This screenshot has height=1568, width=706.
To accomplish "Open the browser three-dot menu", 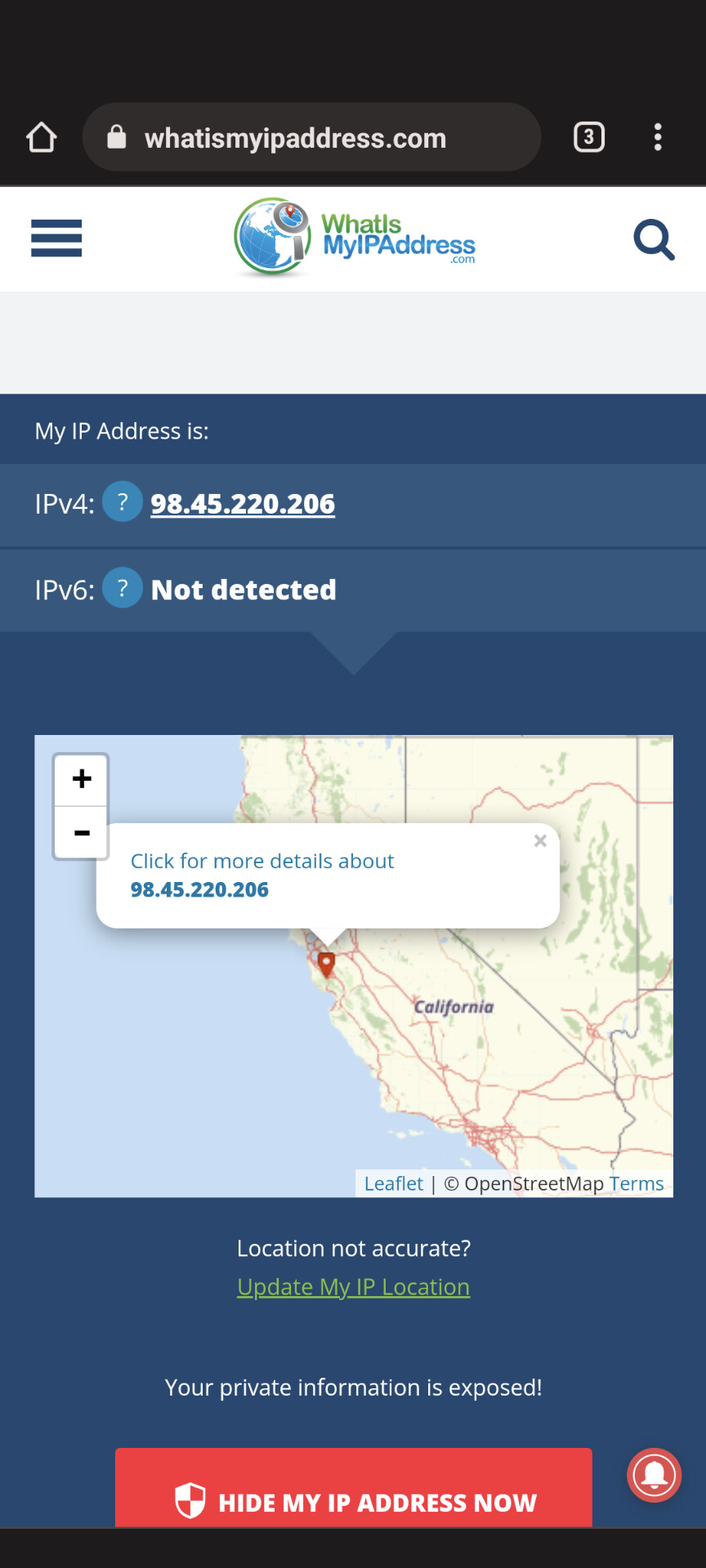I will tap(658, 137).
